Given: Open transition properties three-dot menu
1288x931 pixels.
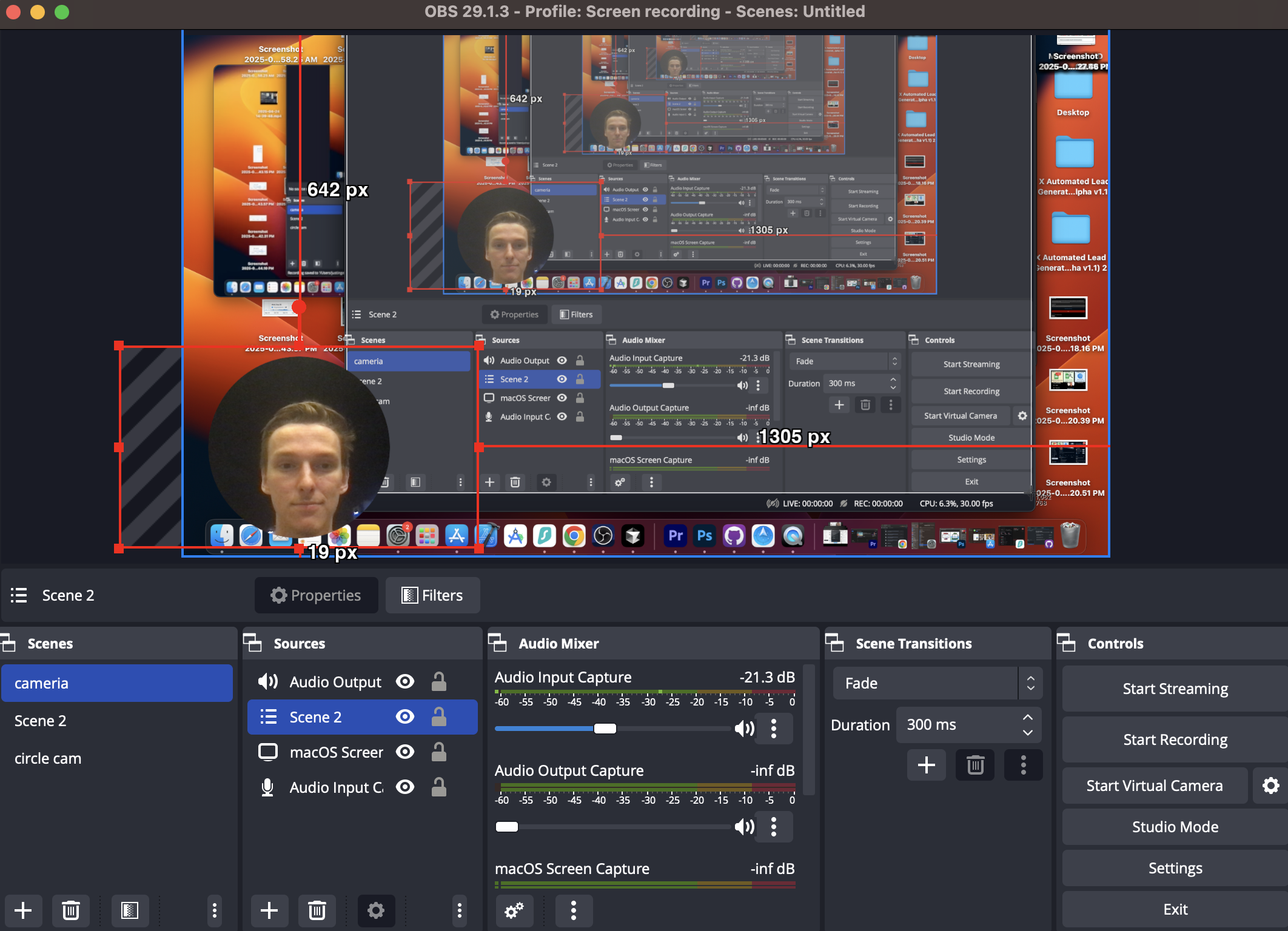Looking at the screenshot, I should coord(1024,765).
